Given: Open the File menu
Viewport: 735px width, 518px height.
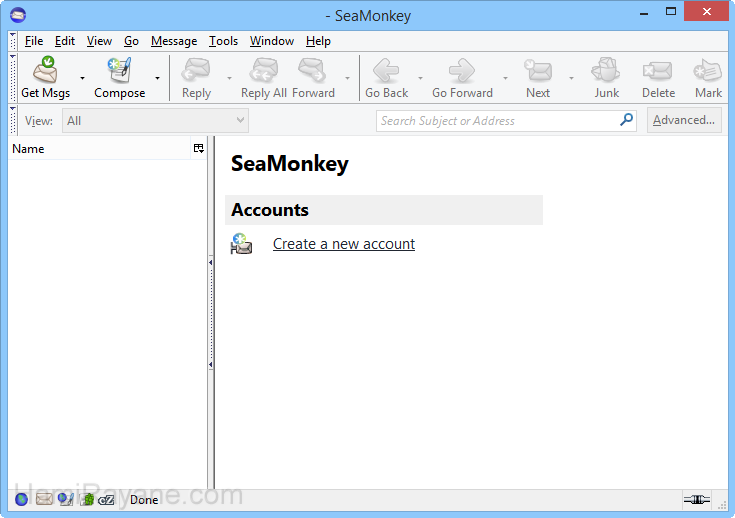Looking at the screenshot, I should (34, 41).
